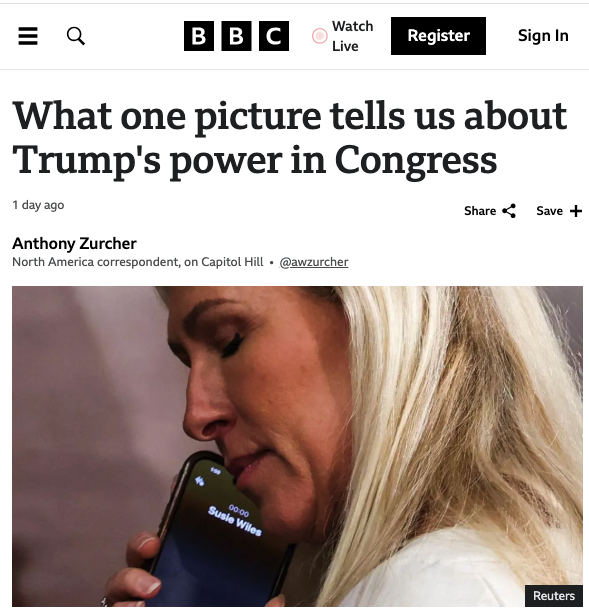Click the author name Anthony Zurcher
The width and height of the screenshot is (589, 615).
(75, 244)
